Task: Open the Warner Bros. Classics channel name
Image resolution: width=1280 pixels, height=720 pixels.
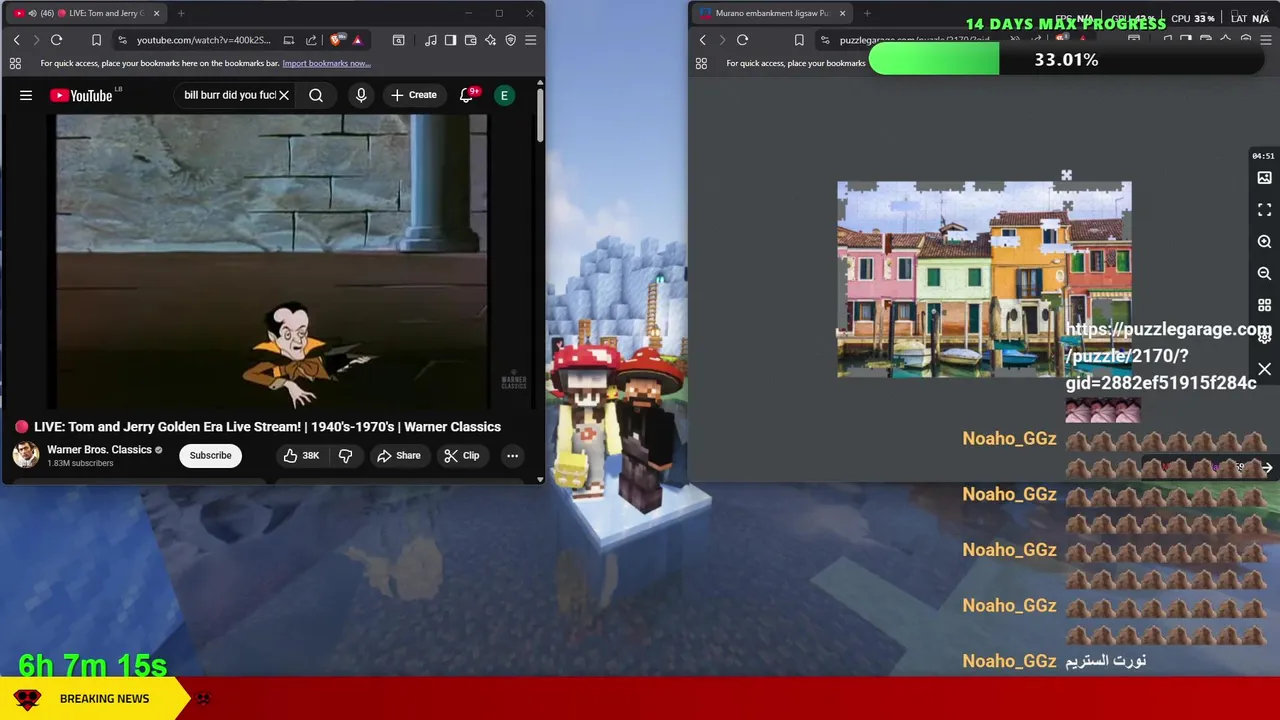Action: [x=99, y=450]
